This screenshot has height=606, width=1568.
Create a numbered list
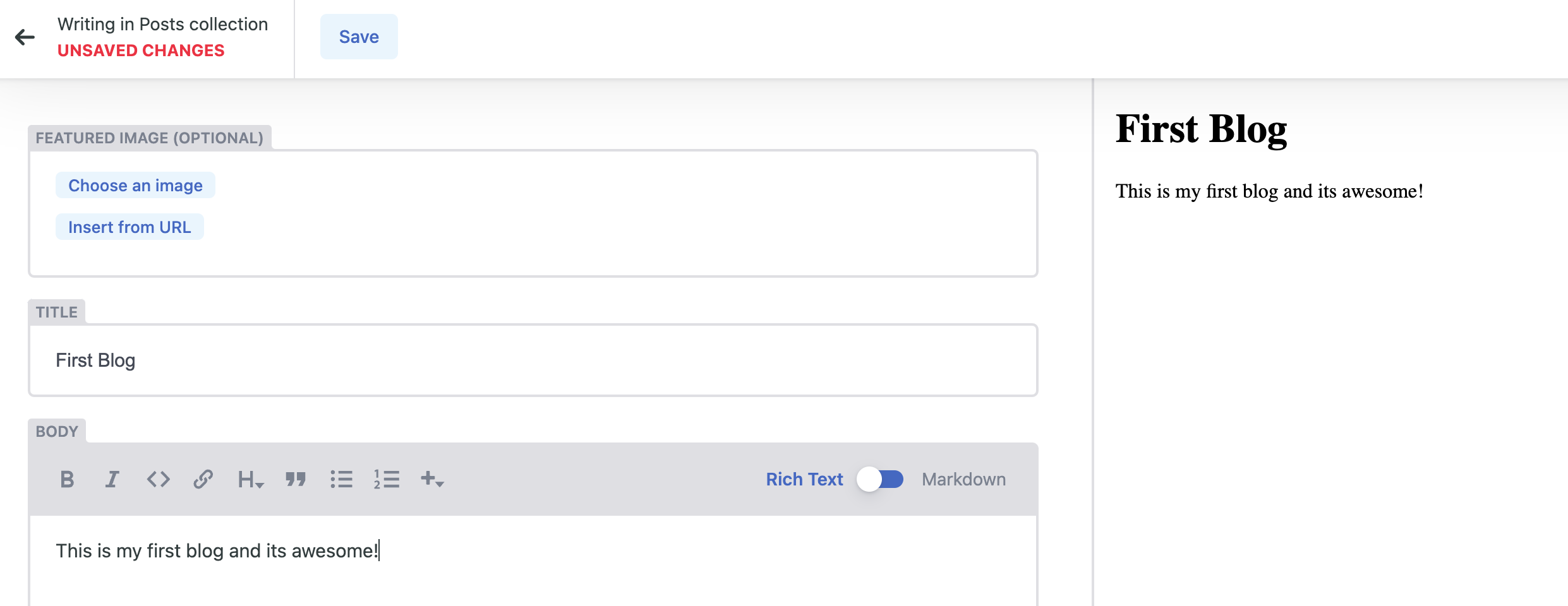[x=387, y=480]
